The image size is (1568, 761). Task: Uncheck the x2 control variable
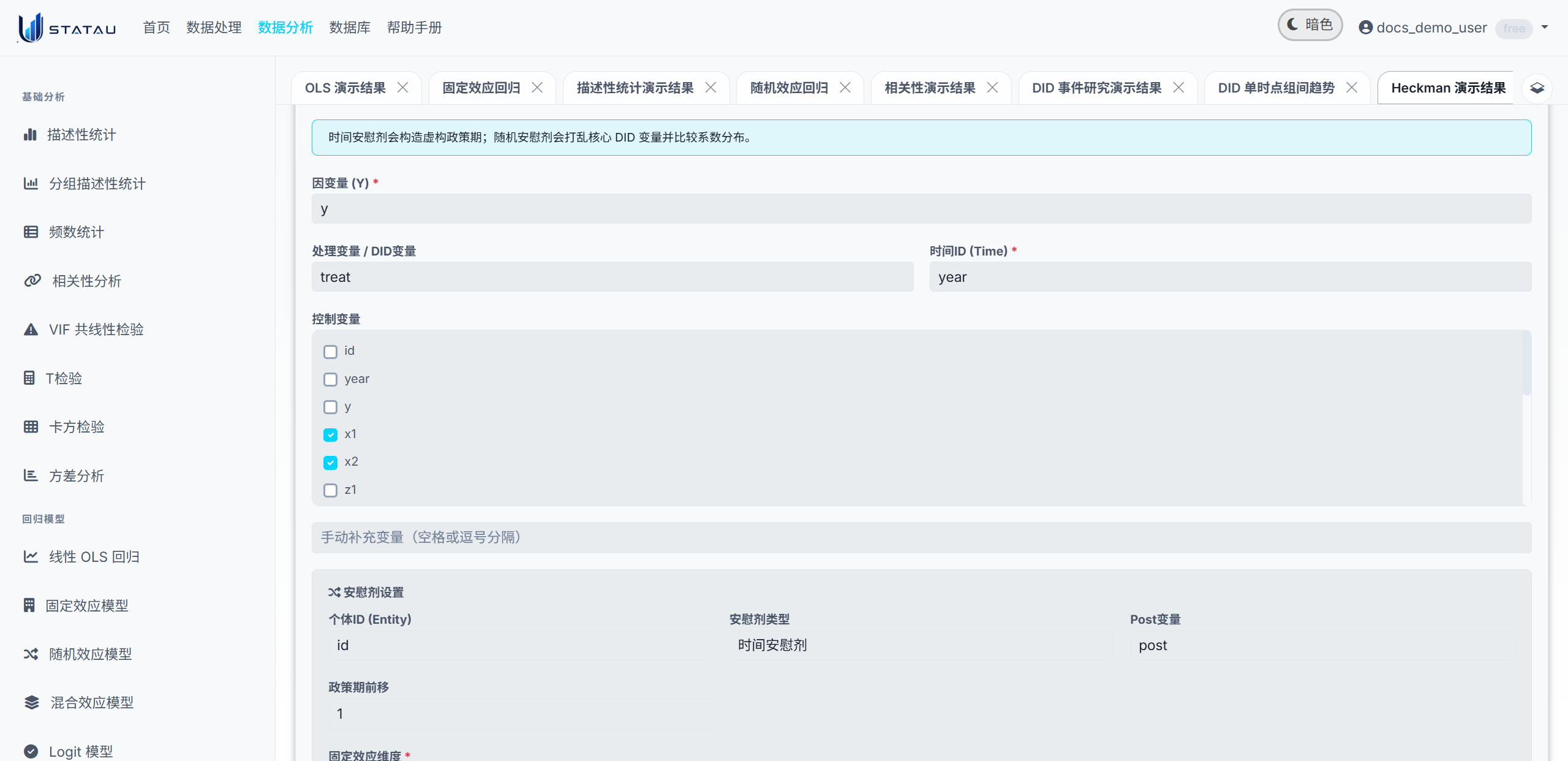click(330, 462)
